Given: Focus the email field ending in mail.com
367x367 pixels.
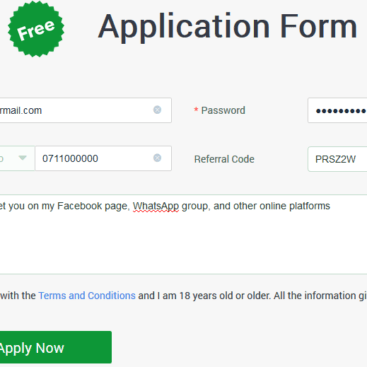Looking at the screenshot, I should tap(85, 110).
